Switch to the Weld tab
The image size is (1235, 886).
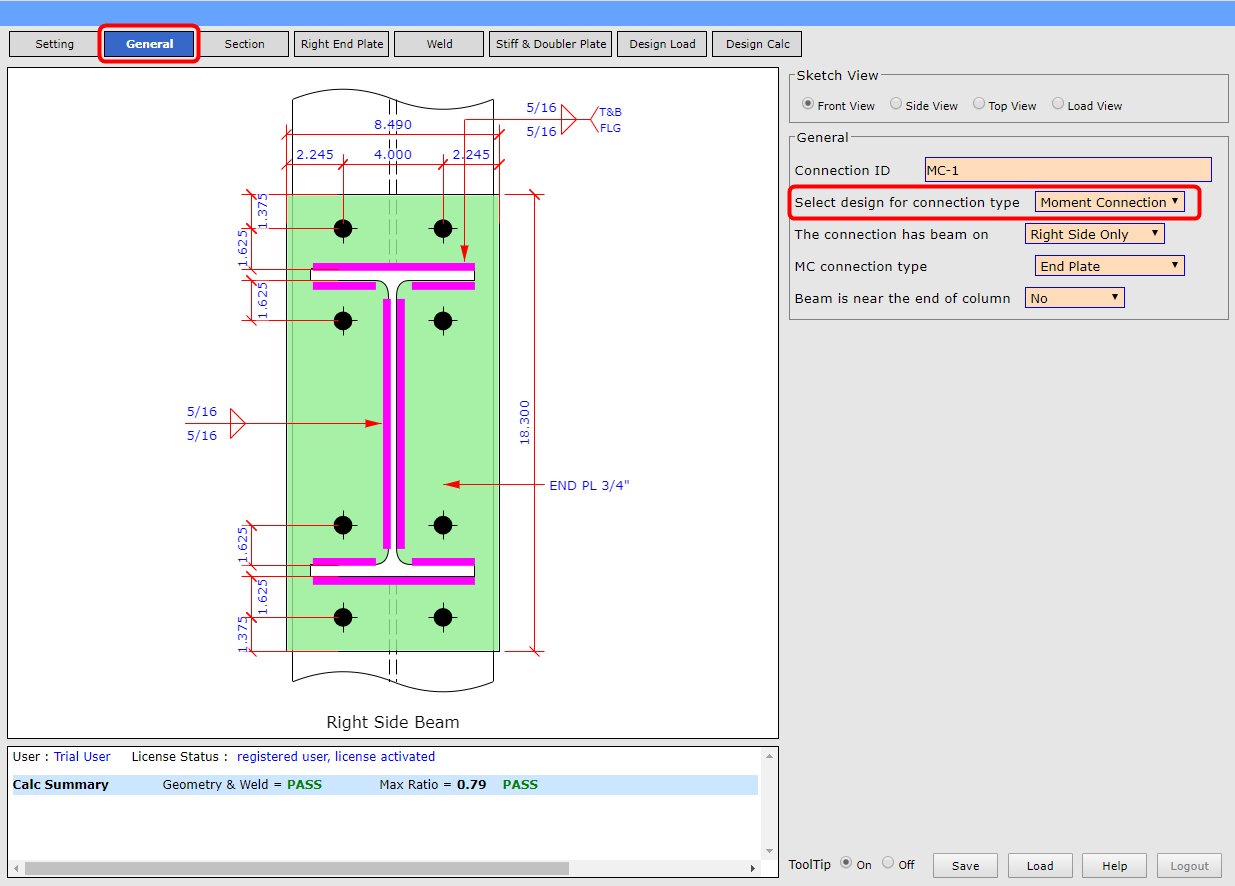coord(438,43)
